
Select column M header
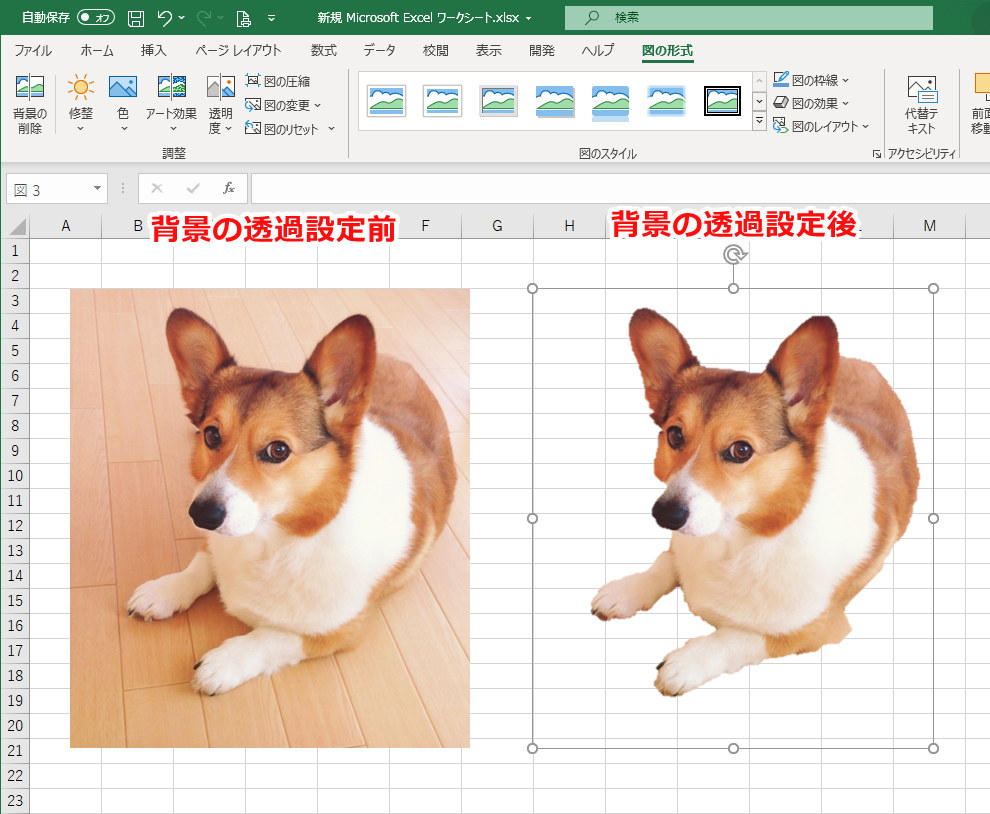click(x=929, y=225)
